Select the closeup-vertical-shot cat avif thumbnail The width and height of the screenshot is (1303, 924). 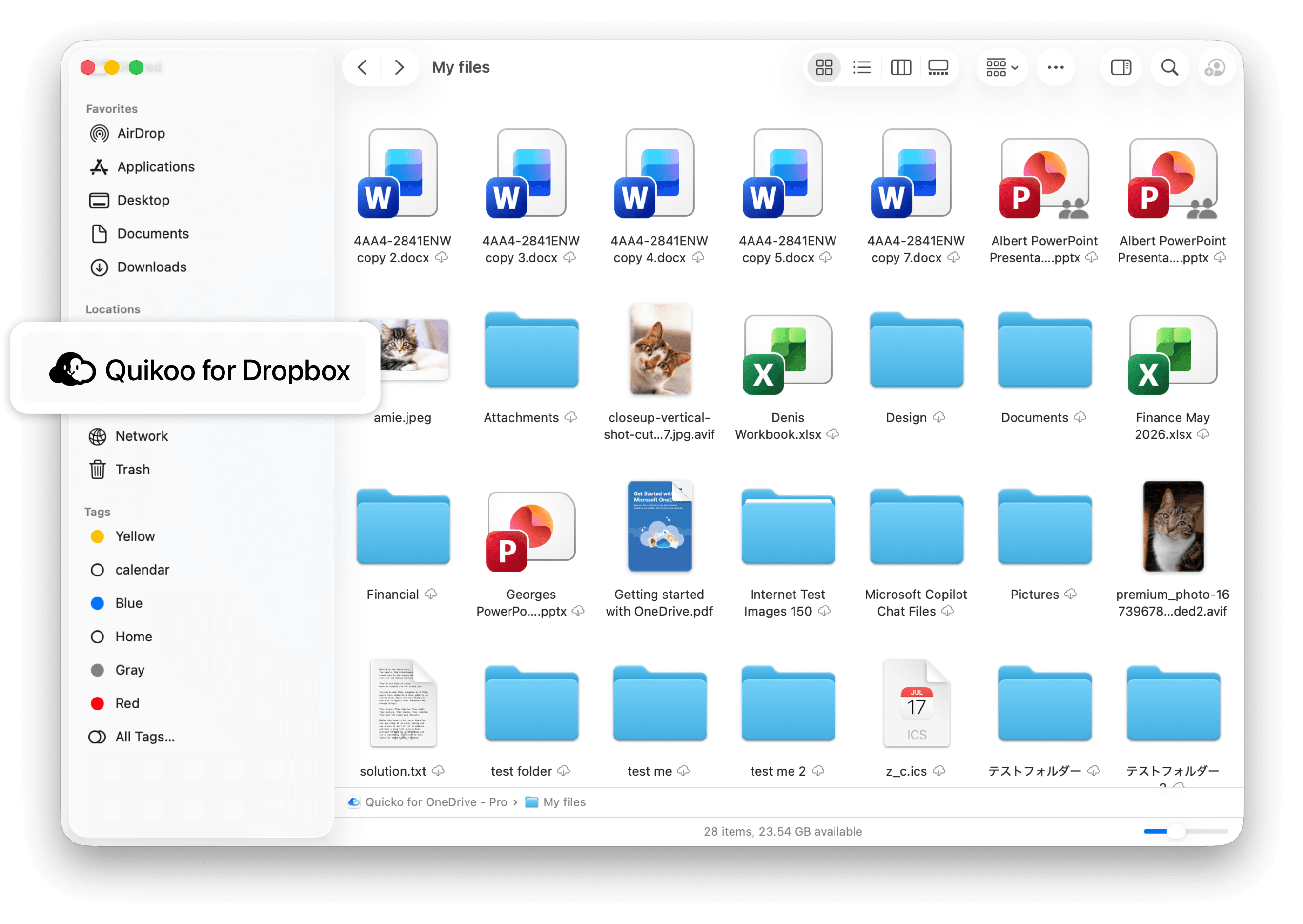(660, 349)
